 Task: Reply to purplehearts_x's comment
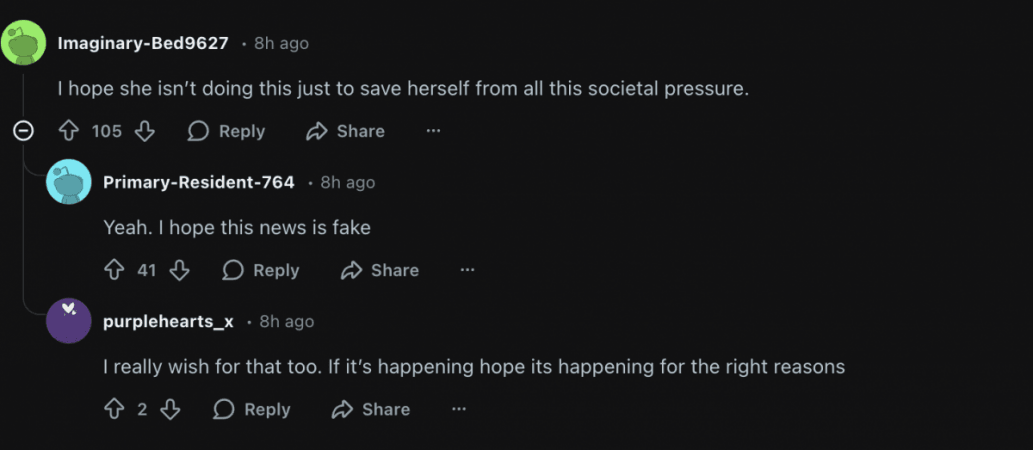pyautogui.click(x=252, y=409)
